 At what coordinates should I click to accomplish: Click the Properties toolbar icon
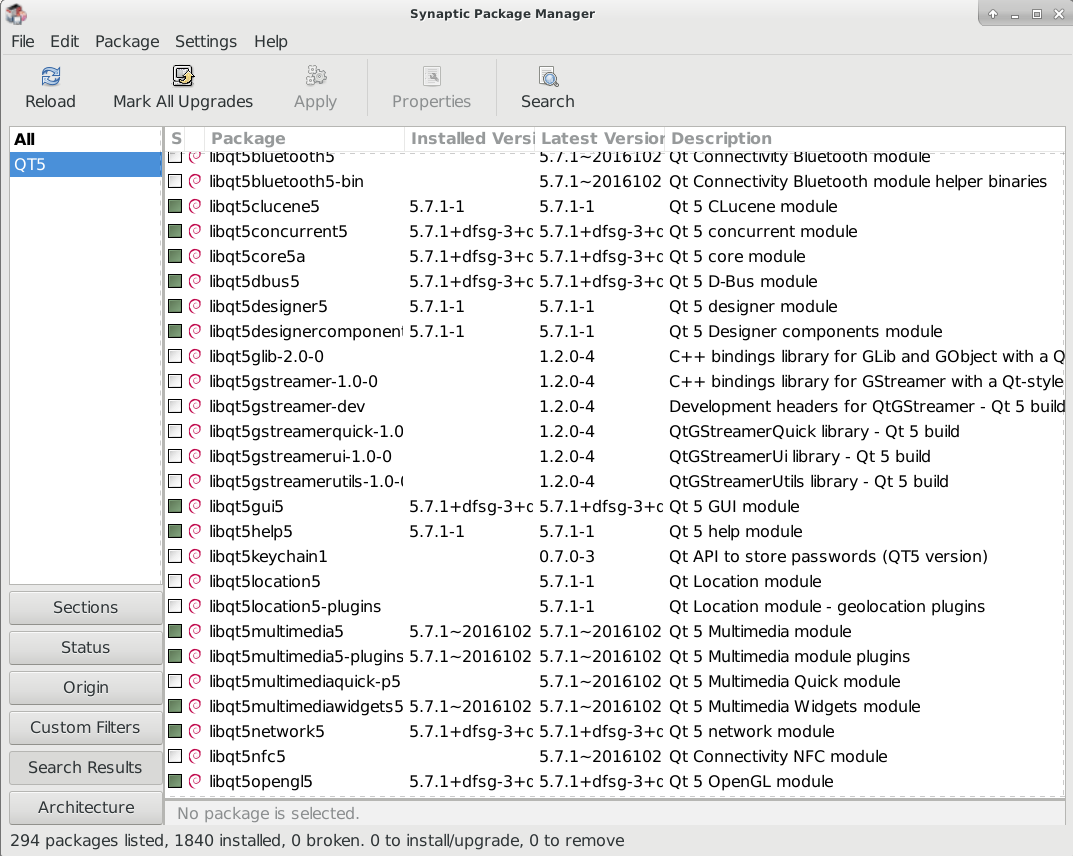(x=432, y=76)
